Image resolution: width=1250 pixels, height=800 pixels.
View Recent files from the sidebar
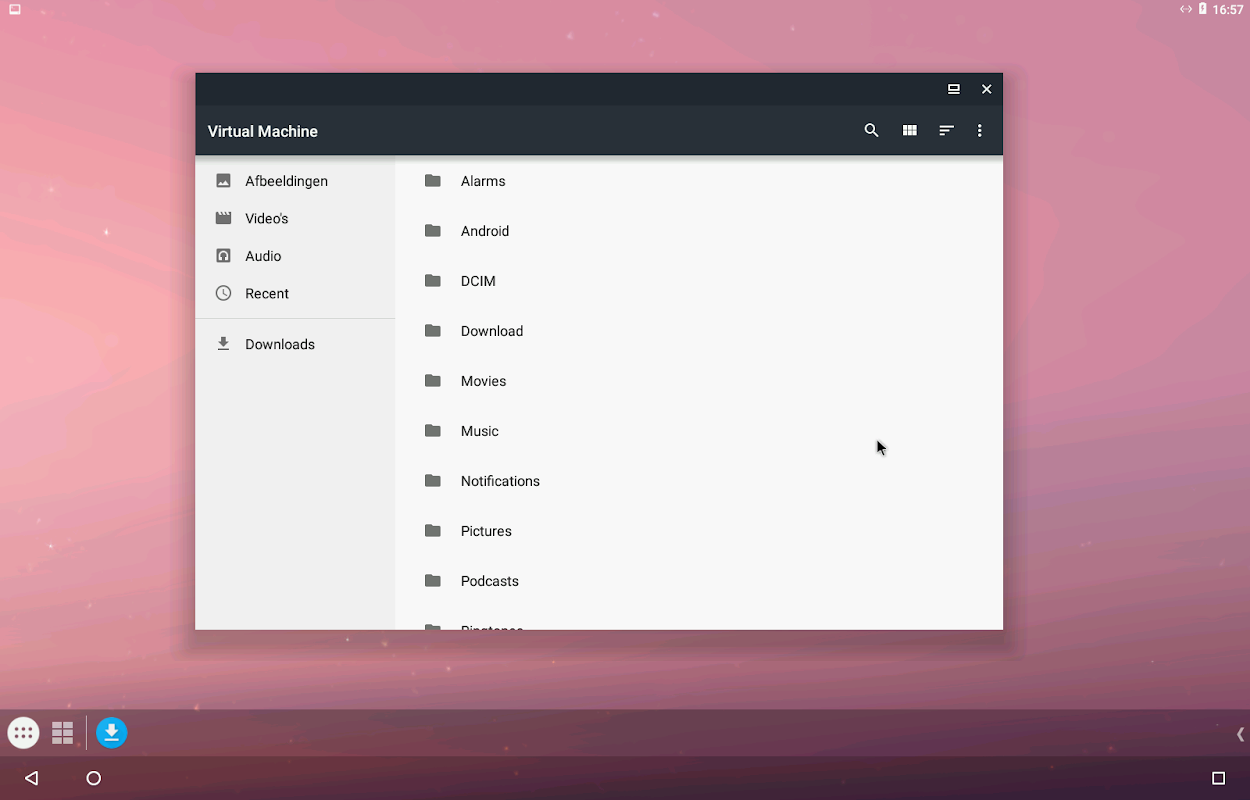coord(266,293)
